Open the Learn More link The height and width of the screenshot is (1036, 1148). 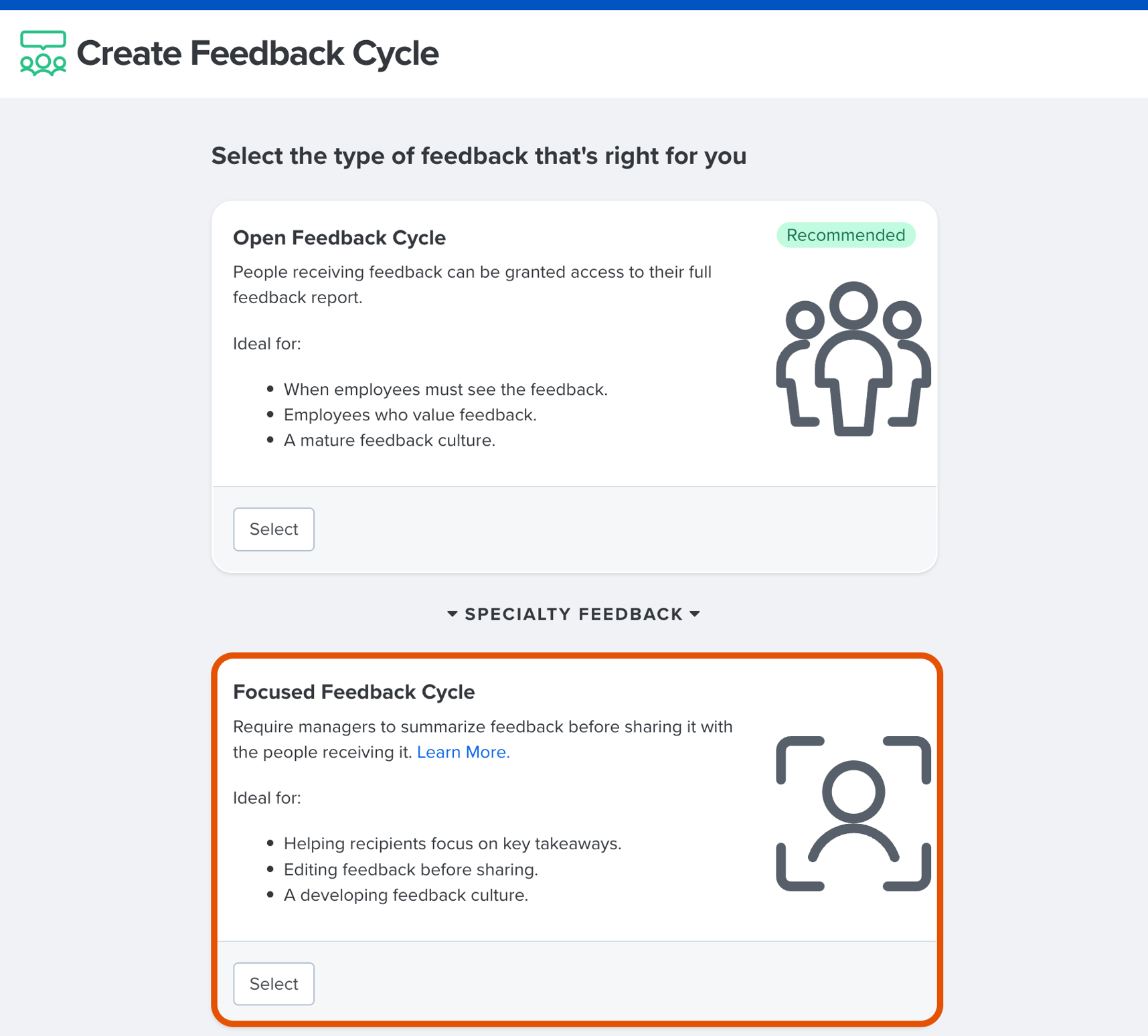463,752
